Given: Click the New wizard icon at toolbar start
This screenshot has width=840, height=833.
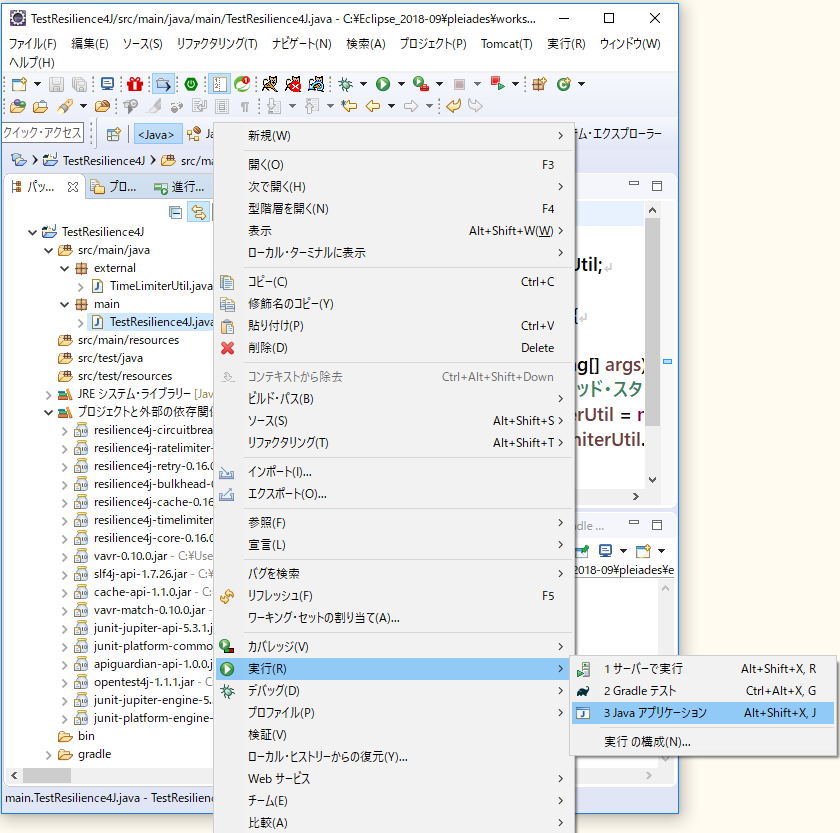Looking at the screenshot, I should 15,85.
